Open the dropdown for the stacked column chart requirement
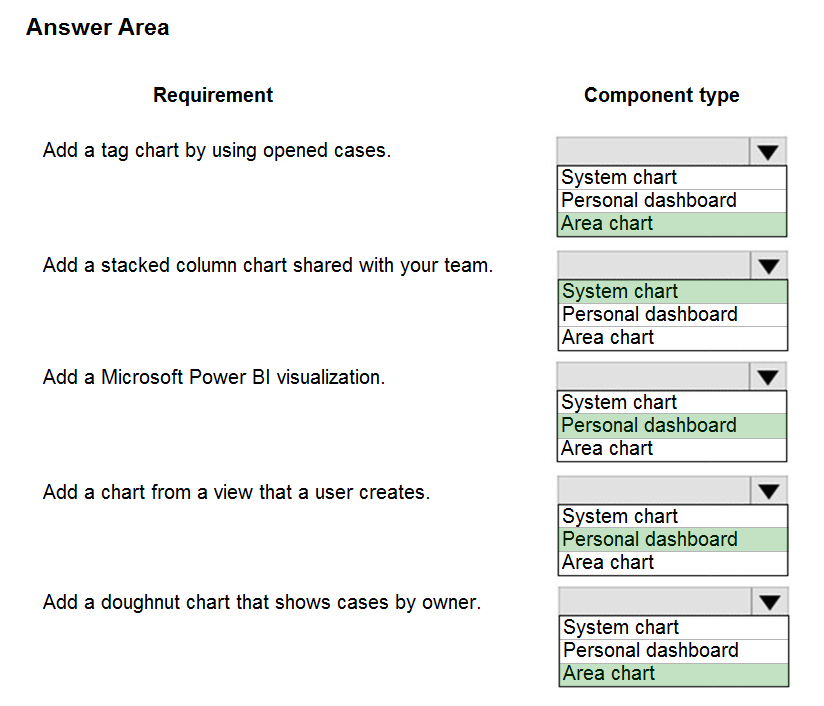Image resolution: width=824 pixels, height=706 pixels. [x=767, y=266]
